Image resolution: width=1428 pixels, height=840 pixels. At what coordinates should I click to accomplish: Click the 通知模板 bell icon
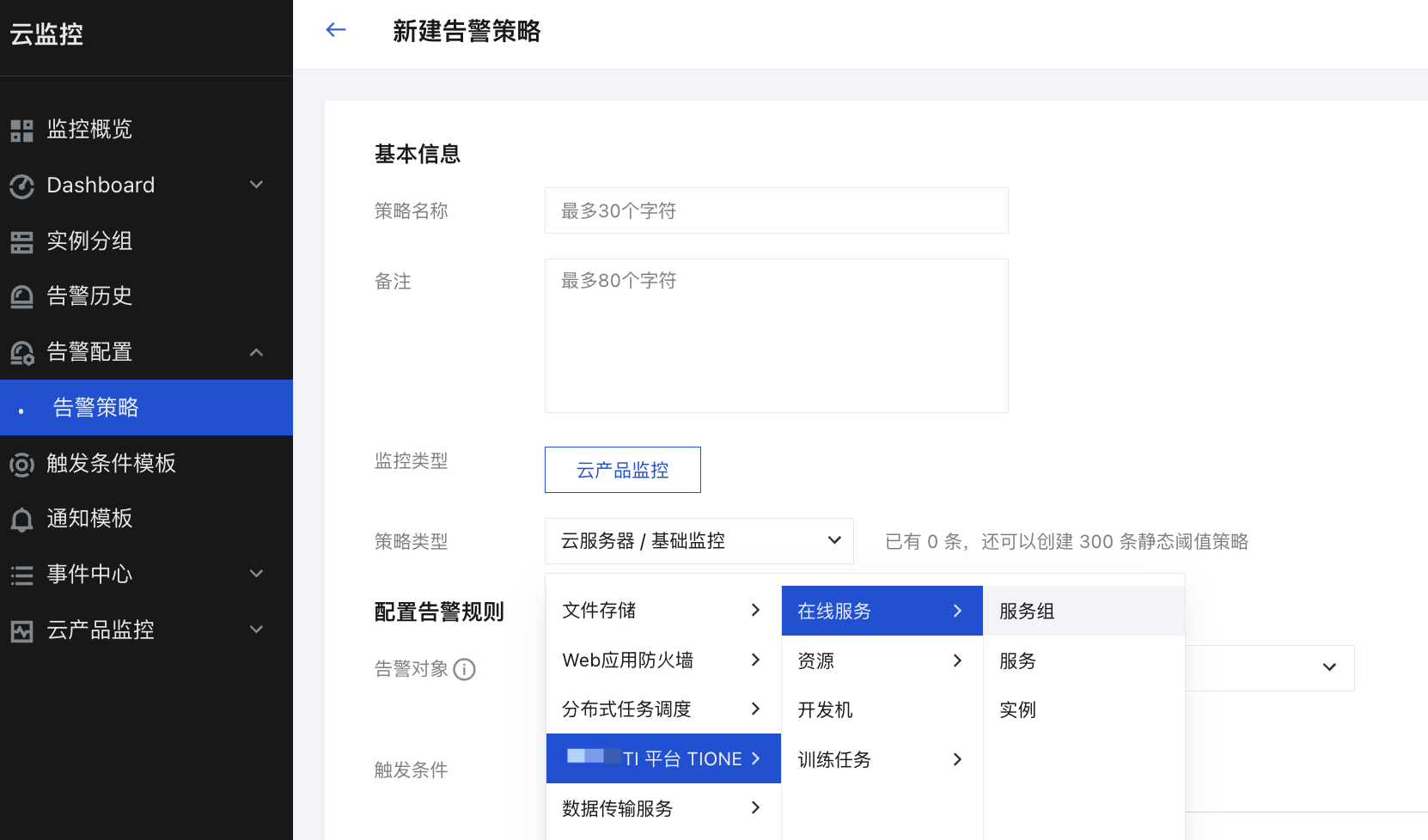pyautogui.click(x=21, y=520)
